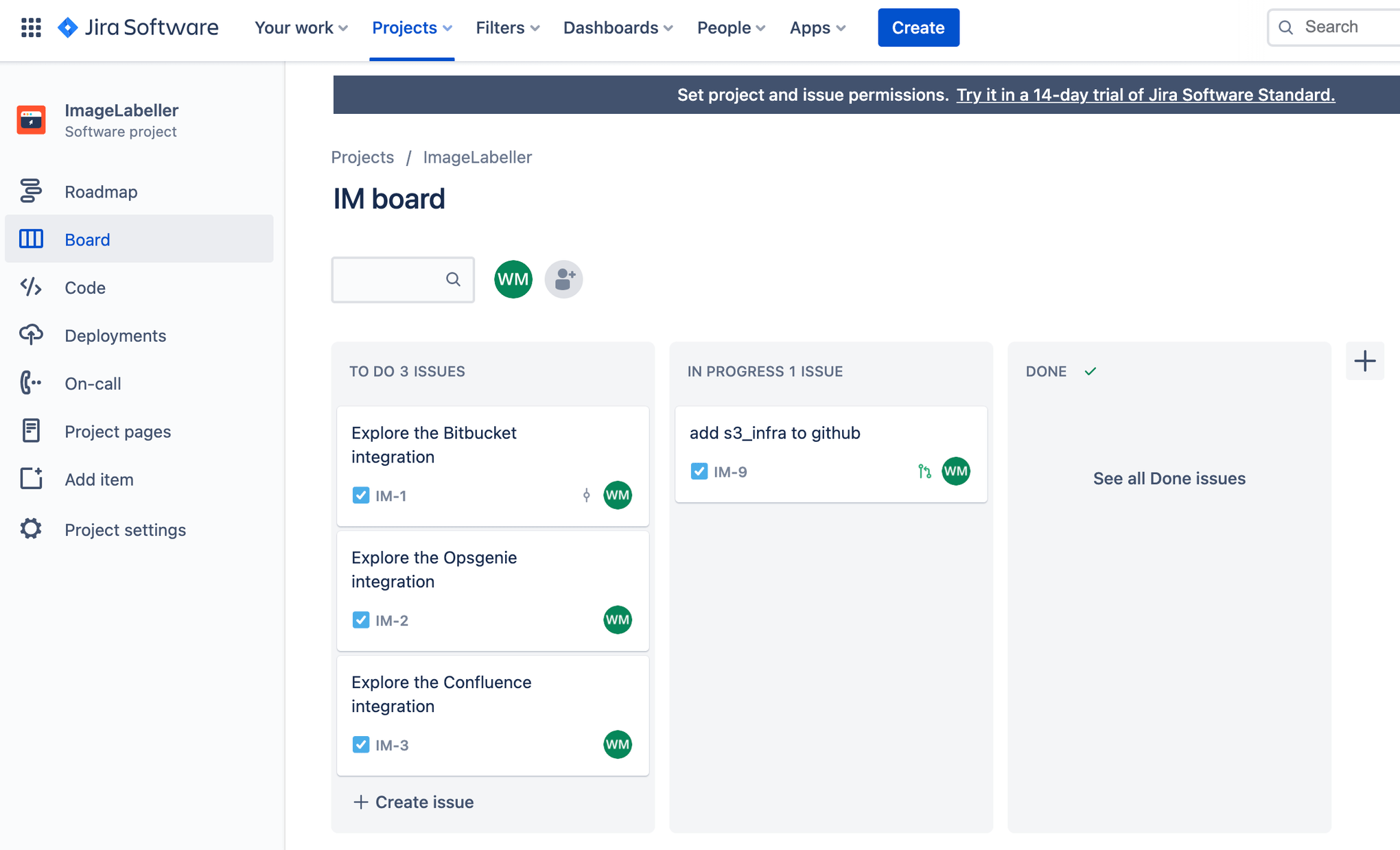Click the Roadmap icon in sidebar
The width and height of the screenshot is (1400, 850).
30,191
